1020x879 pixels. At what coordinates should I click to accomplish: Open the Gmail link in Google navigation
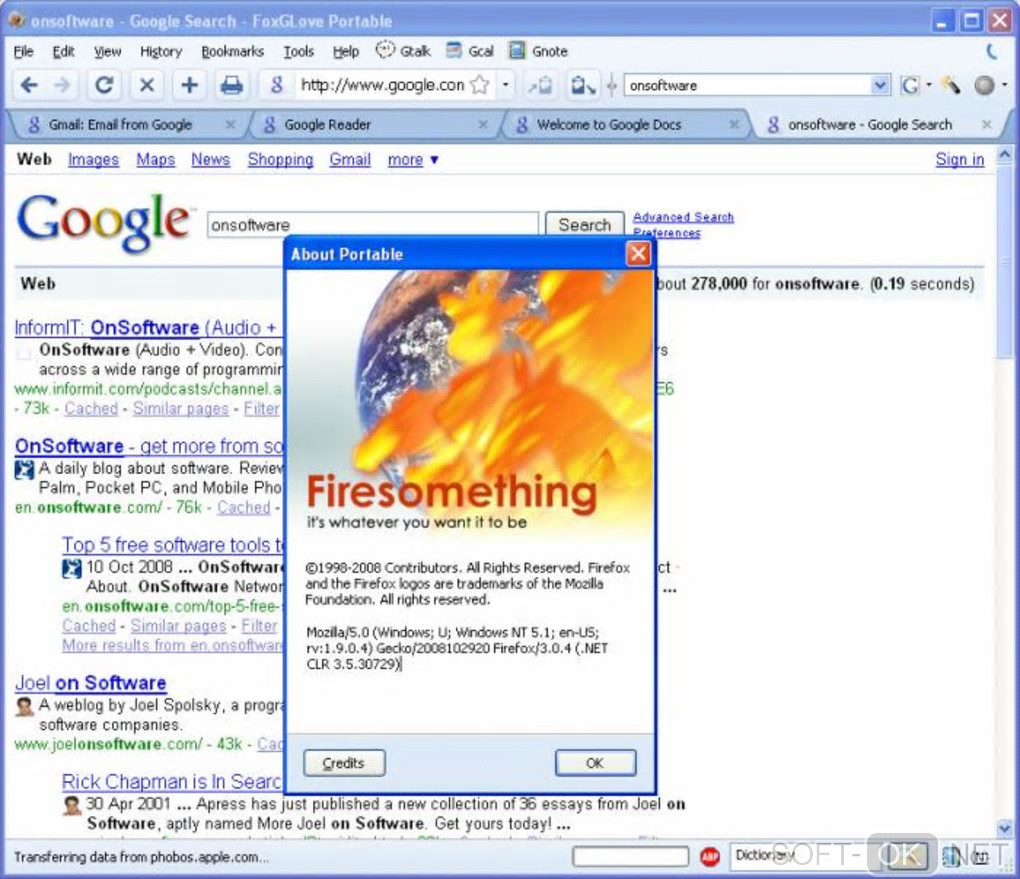pyautogui.click(x=350, y=159)
